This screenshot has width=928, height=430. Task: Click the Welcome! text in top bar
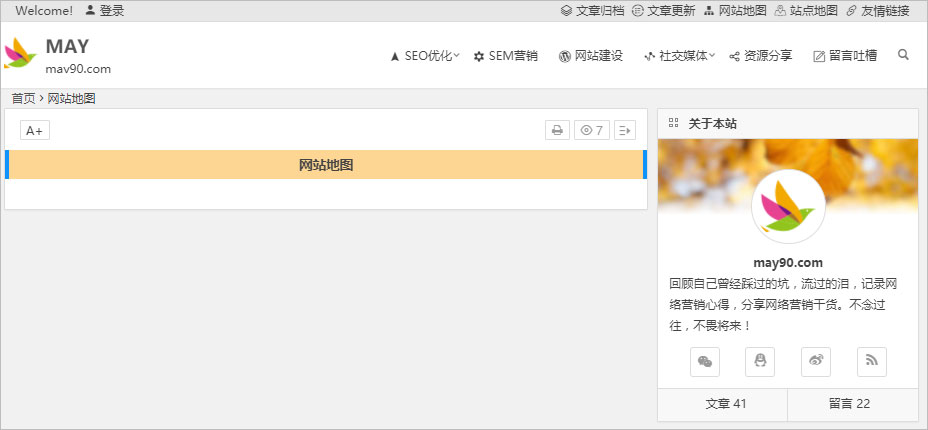pos(44,11)
